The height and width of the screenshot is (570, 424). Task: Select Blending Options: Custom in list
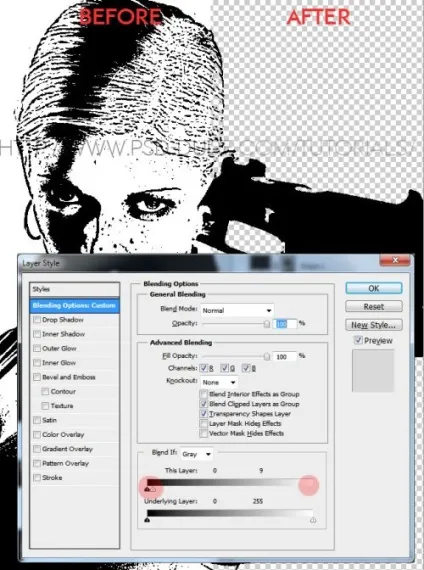tap(75, 305)
